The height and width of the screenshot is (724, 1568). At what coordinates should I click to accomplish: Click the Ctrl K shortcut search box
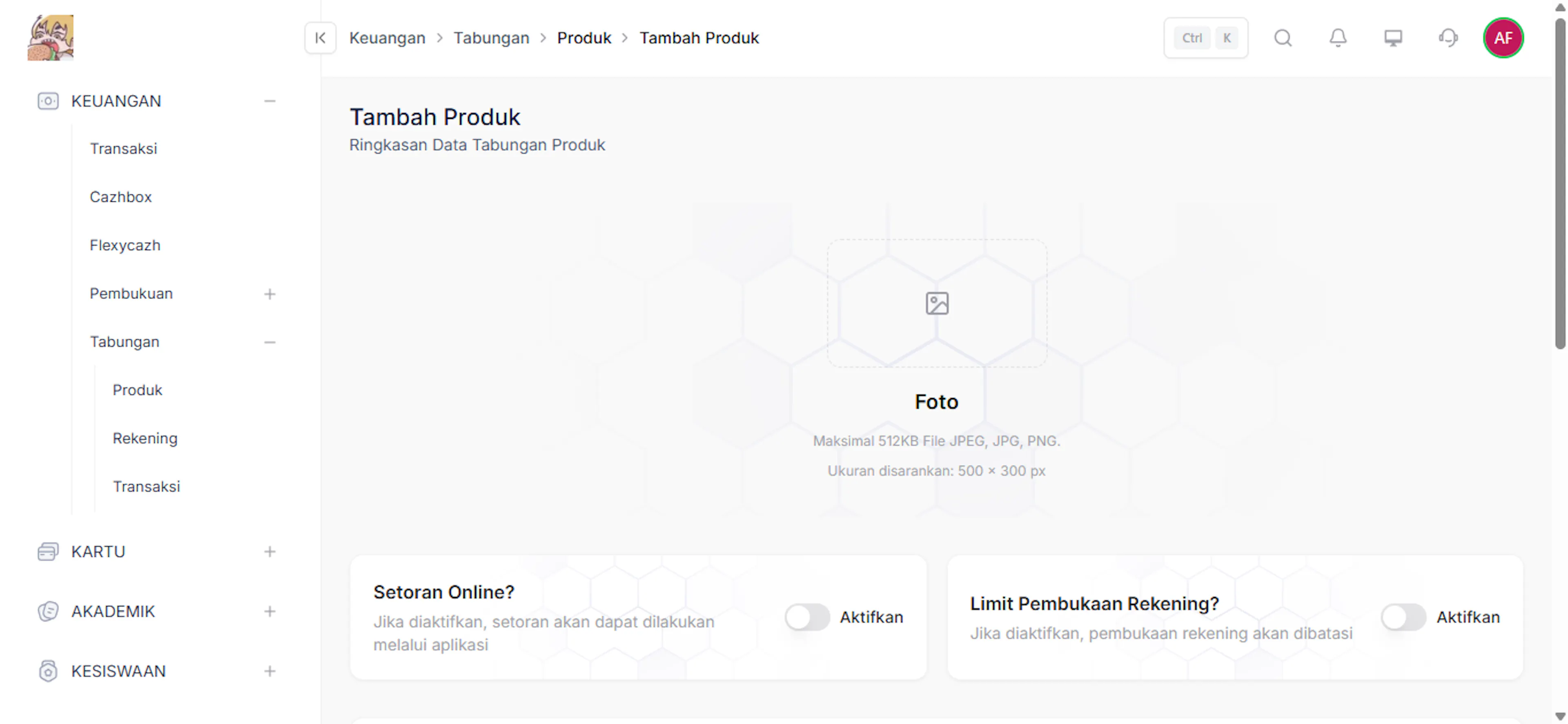point(1205,38)
